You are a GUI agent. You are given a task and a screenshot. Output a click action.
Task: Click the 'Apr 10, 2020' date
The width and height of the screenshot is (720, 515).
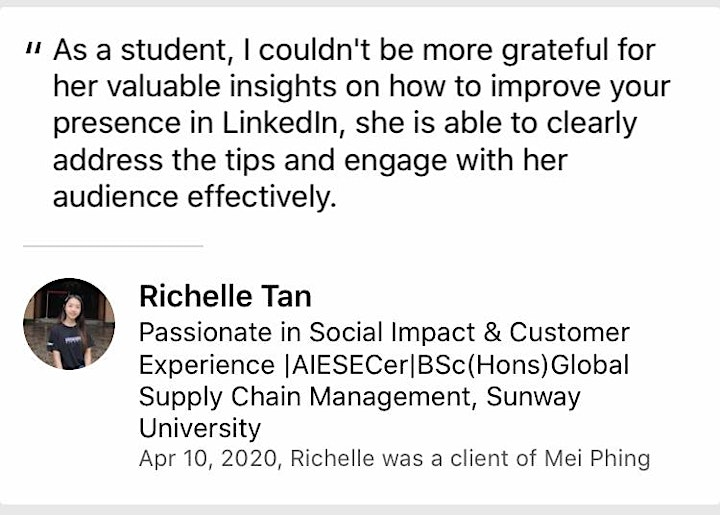tap(208, 459)
